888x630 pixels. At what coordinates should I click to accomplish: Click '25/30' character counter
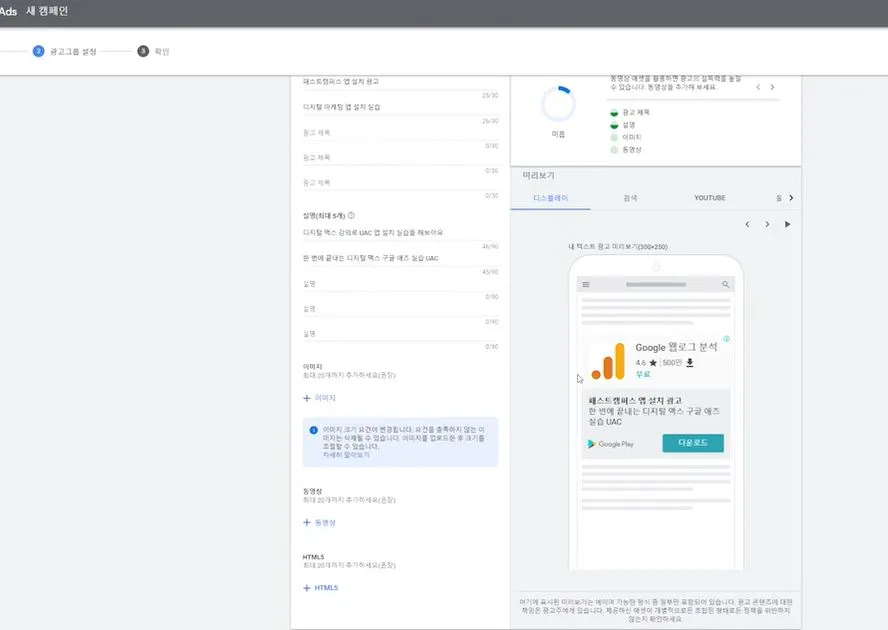[490, 96]
